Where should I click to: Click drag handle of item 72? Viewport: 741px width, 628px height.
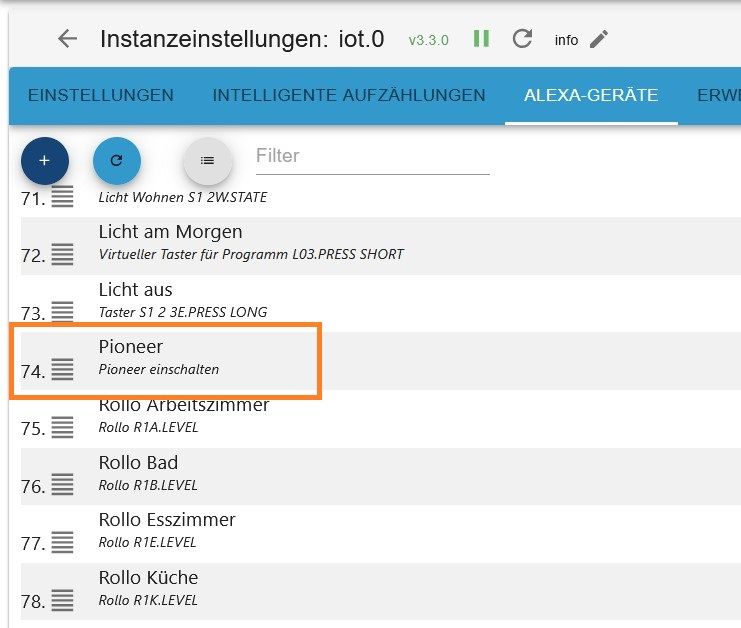pyautogui.click(x=62, y=254)
